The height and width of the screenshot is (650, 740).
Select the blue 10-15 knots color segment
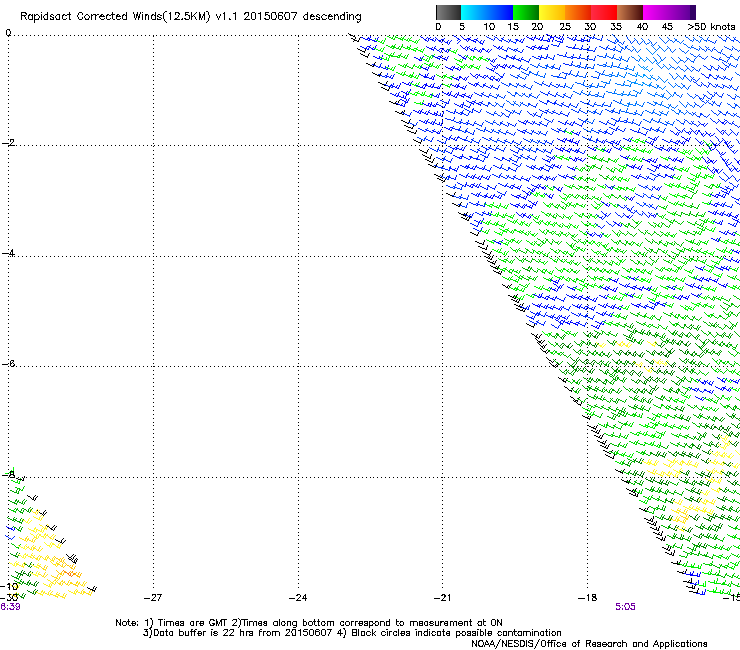click(500, 12)
